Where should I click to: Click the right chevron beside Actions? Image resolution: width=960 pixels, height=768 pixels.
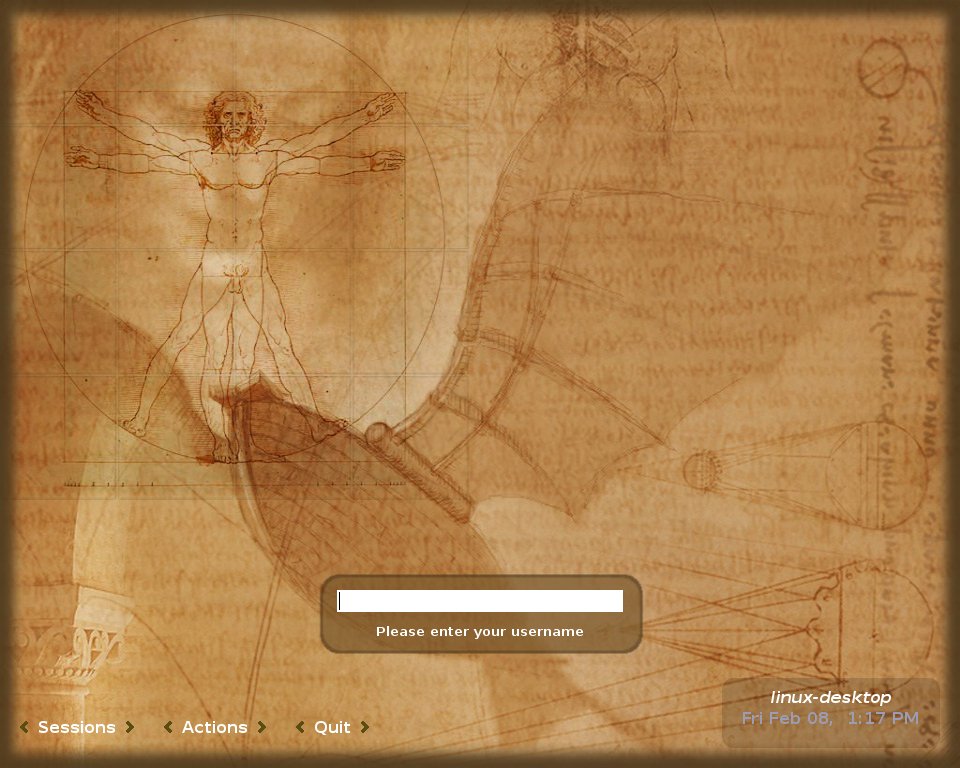[x=261, y=727]
